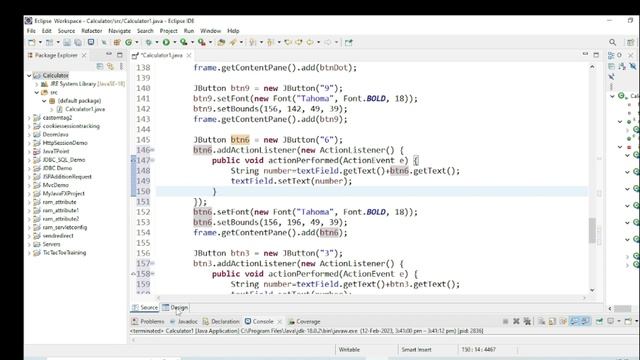Click the New Java Package icon
Screen dimensions: 640x360
pos(117,42)
